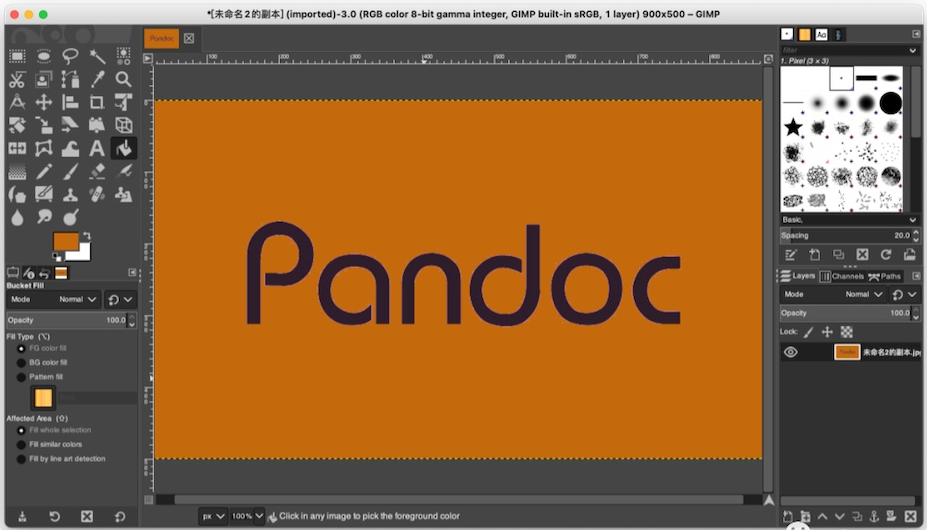Viewport: 927px width, 530px height.
Task: Open Basic brush tag dropdown
Action: point(848,219)
